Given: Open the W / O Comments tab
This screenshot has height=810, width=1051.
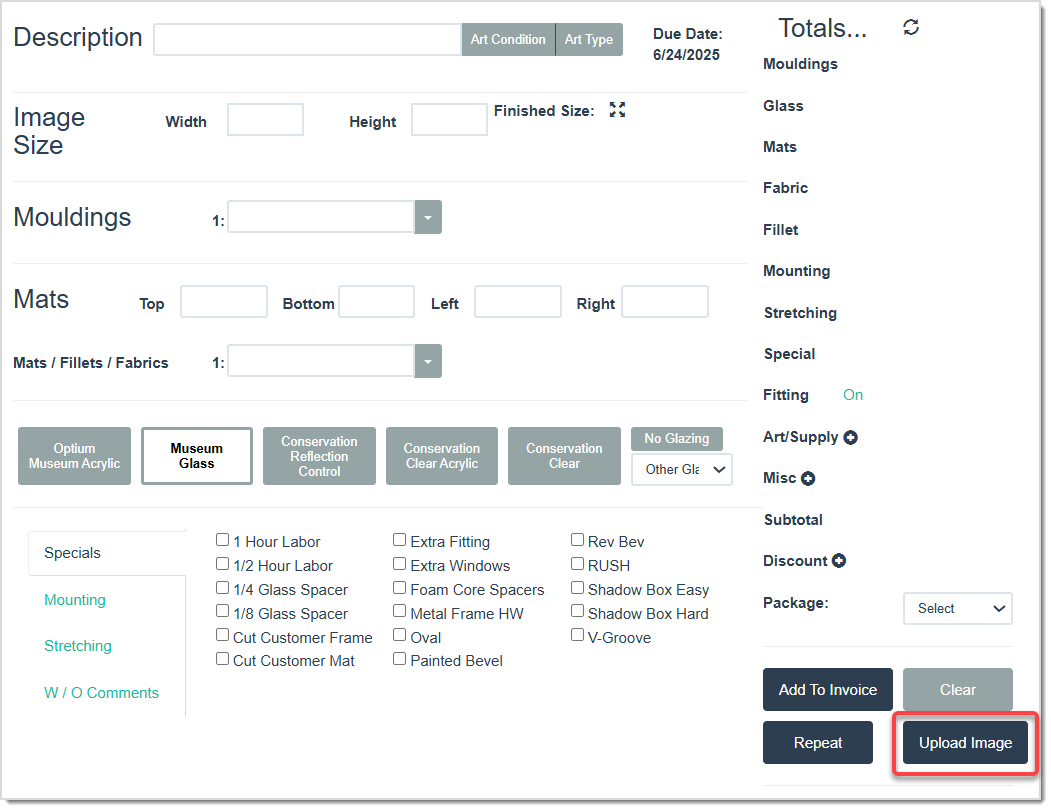Looking at the screenshot, I should coord(101,692).
